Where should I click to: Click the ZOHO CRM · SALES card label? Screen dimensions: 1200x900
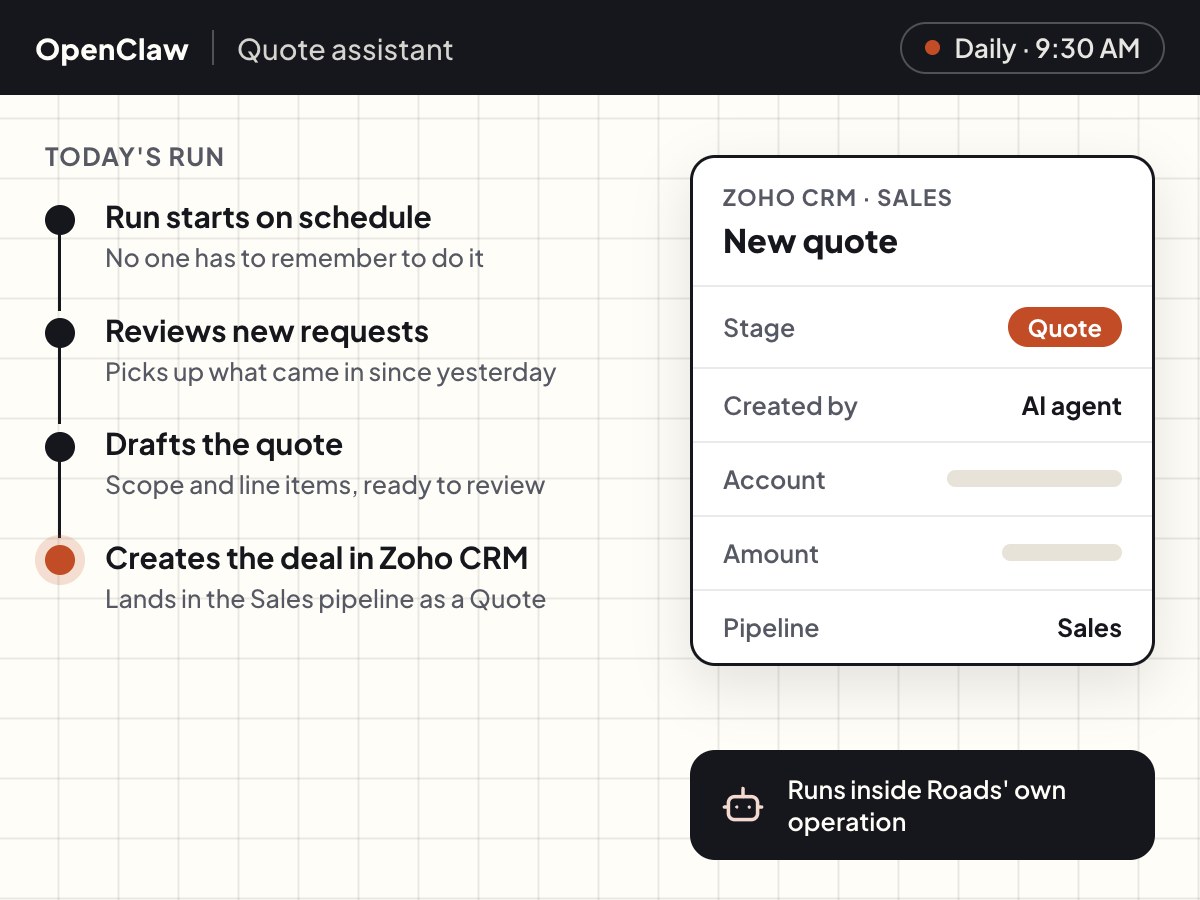pyautogui.click(x=838, y=198)
